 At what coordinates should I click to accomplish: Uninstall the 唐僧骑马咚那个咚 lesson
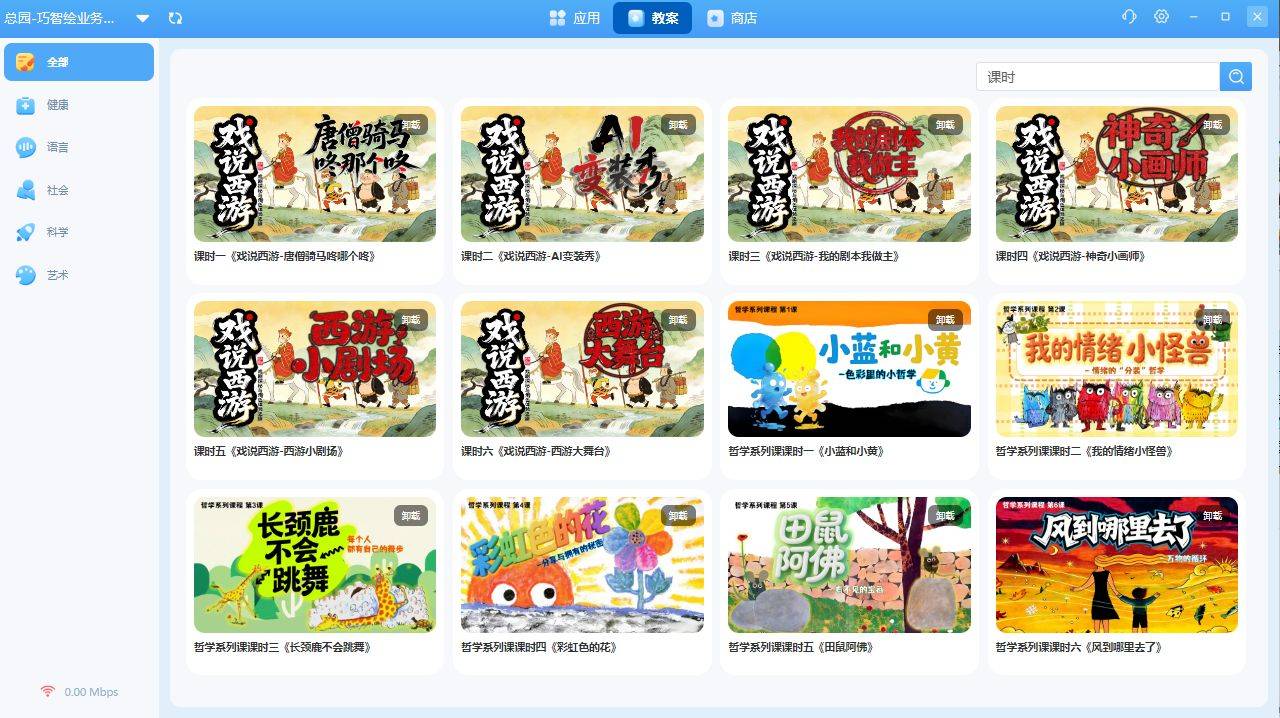[x=411, y=124]
